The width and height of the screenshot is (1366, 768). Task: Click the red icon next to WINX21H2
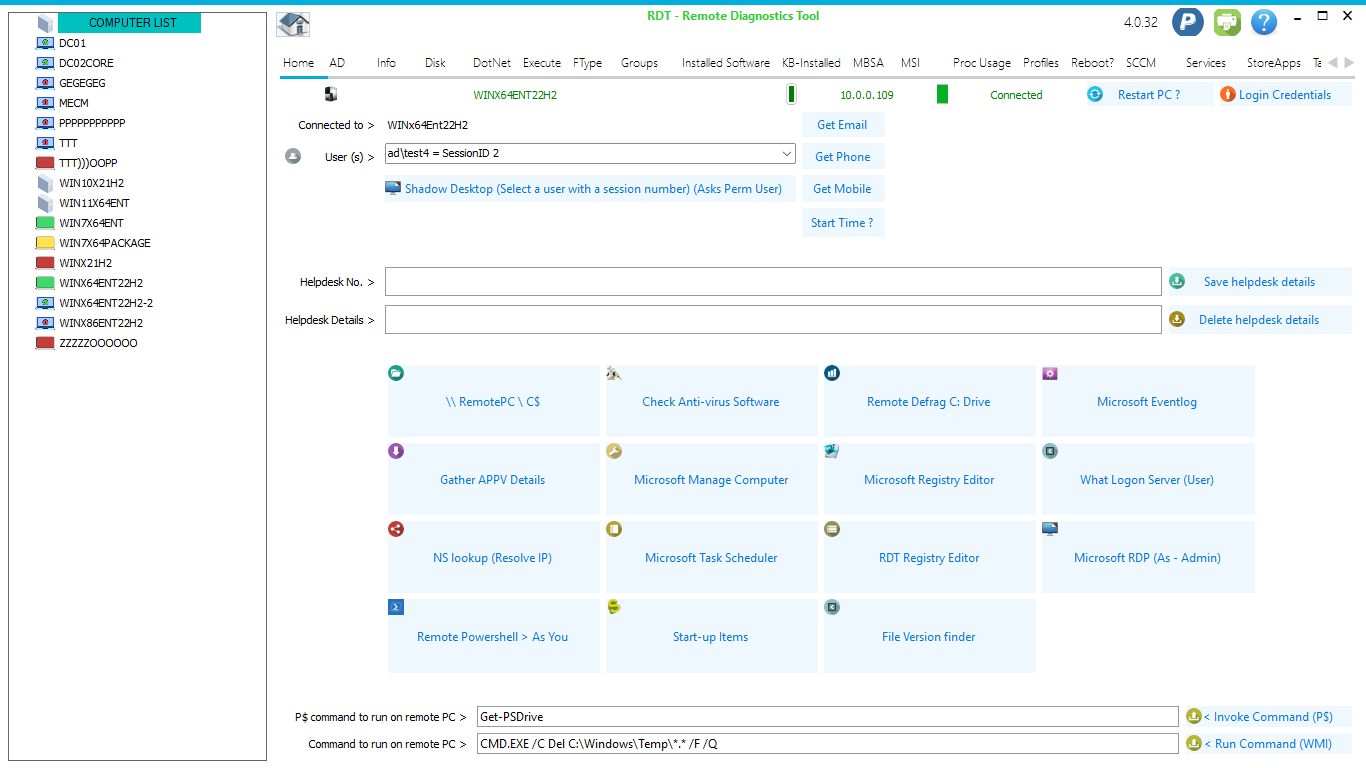pyautogui.click(x=45, y=263)
